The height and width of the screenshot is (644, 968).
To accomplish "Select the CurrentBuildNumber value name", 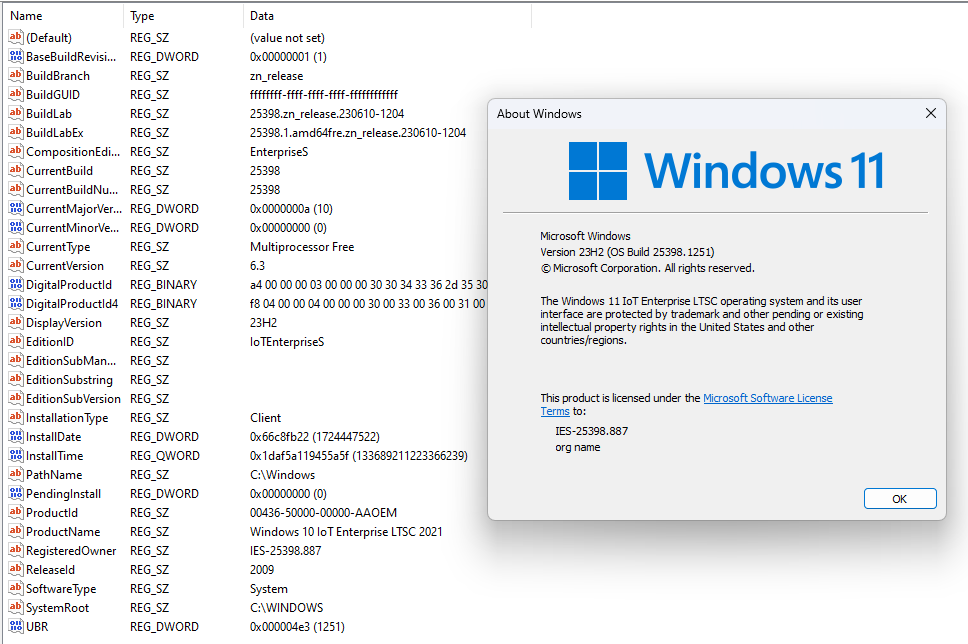I will click(72, 190).
